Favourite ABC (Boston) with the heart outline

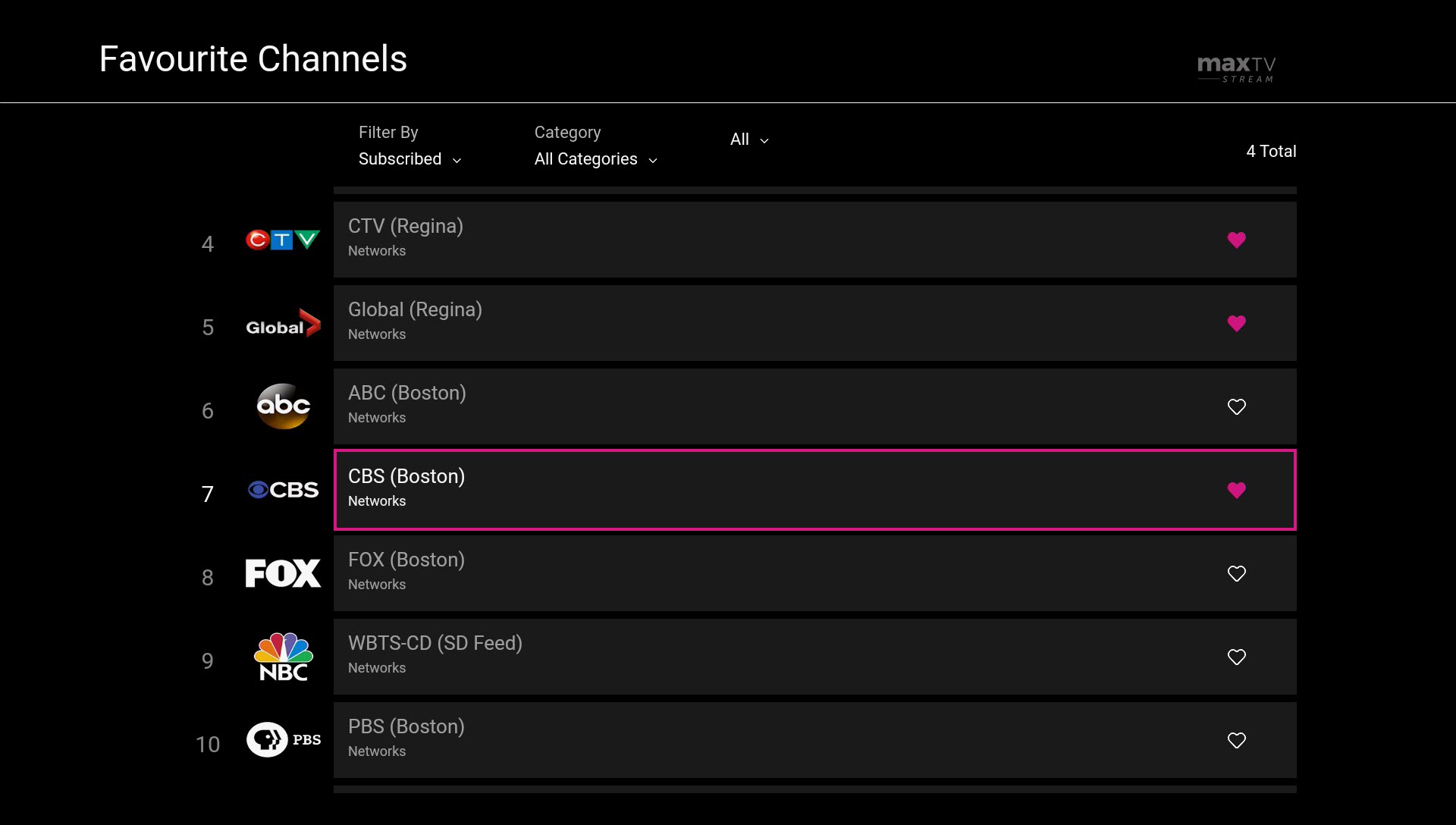tap(1236, 407)
